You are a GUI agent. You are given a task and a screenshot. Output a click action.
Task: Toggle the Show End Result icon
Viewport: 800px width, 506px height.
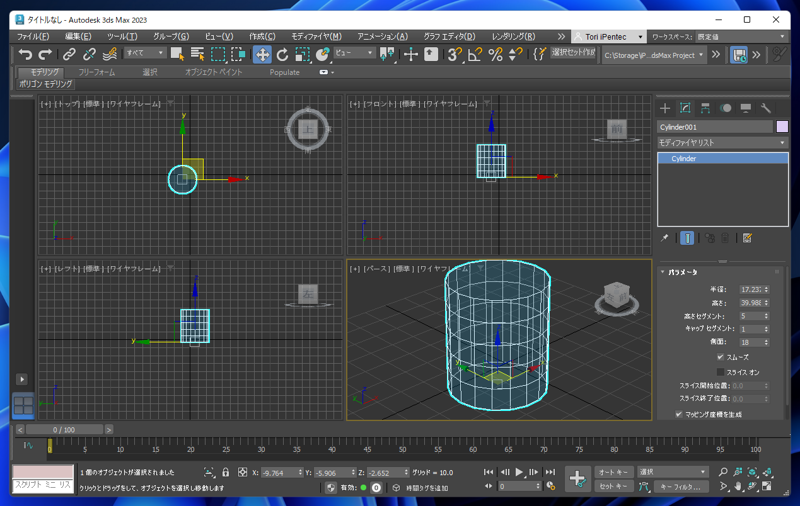(687, 238)
